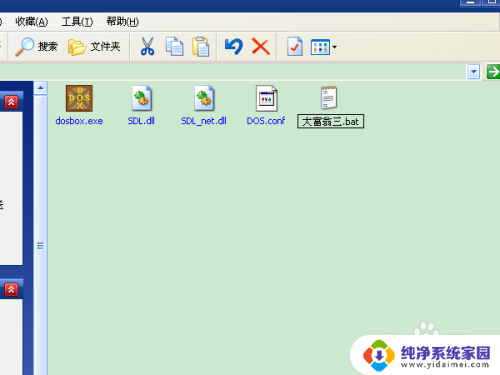Click the task pane scrollbar thumb grip
The height and width of the screenshot is (375, 500).
40,246
